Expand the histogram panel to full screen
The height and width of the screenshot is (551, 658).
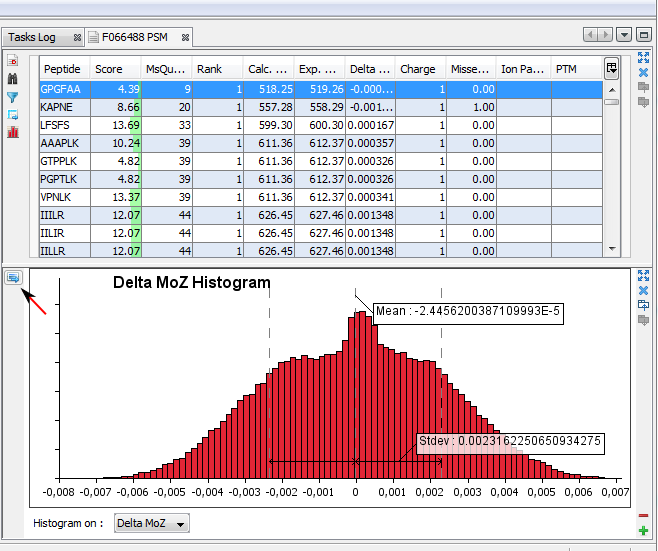click(643, 276)
